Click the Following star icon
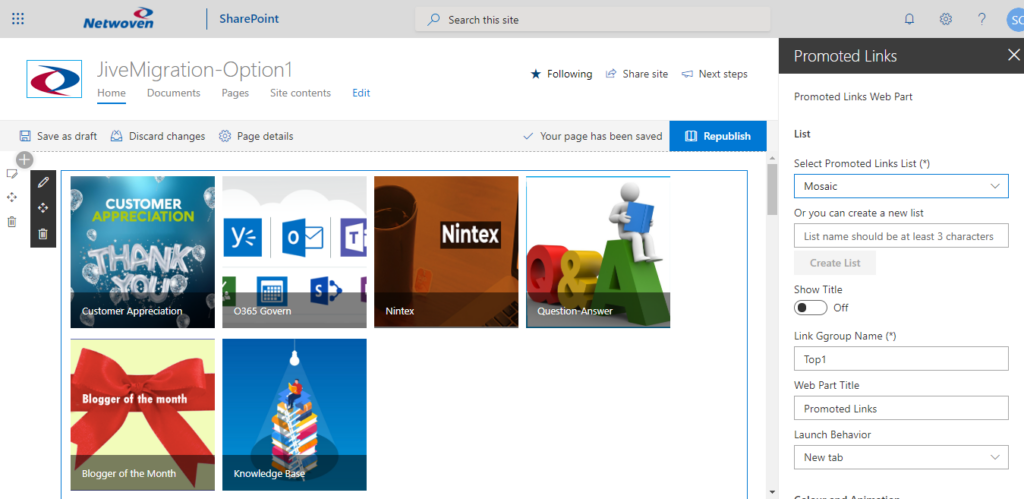This screenshot has width=1024, height=499. click(536, 74)
